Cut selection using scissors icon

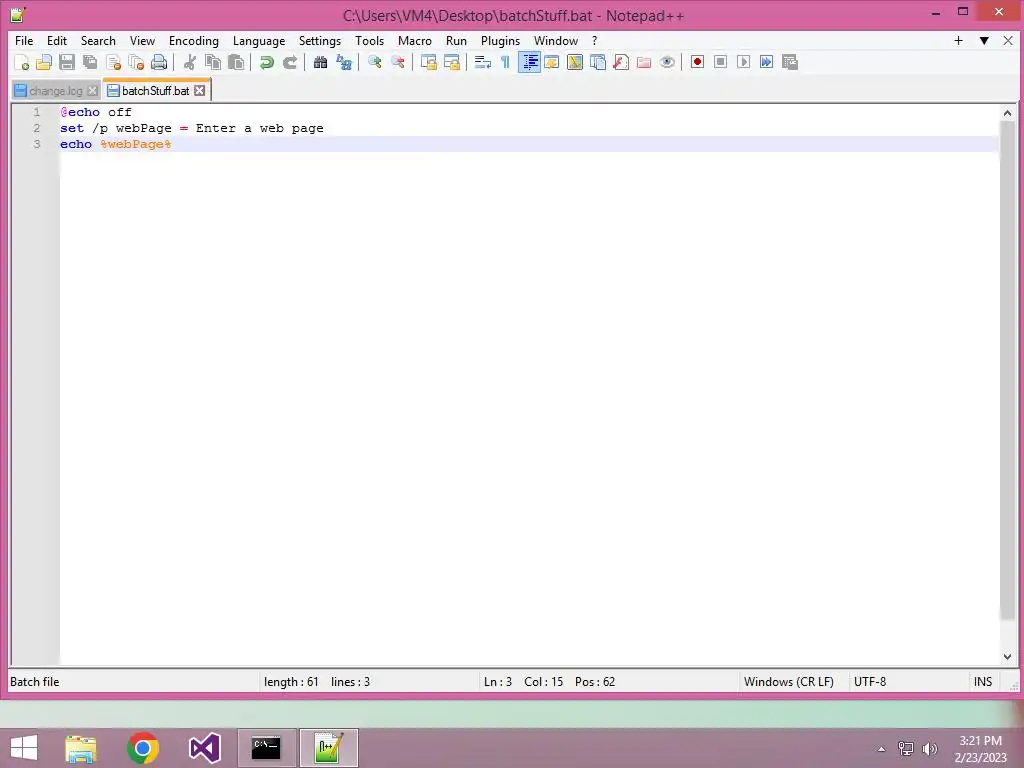[189, 62]
